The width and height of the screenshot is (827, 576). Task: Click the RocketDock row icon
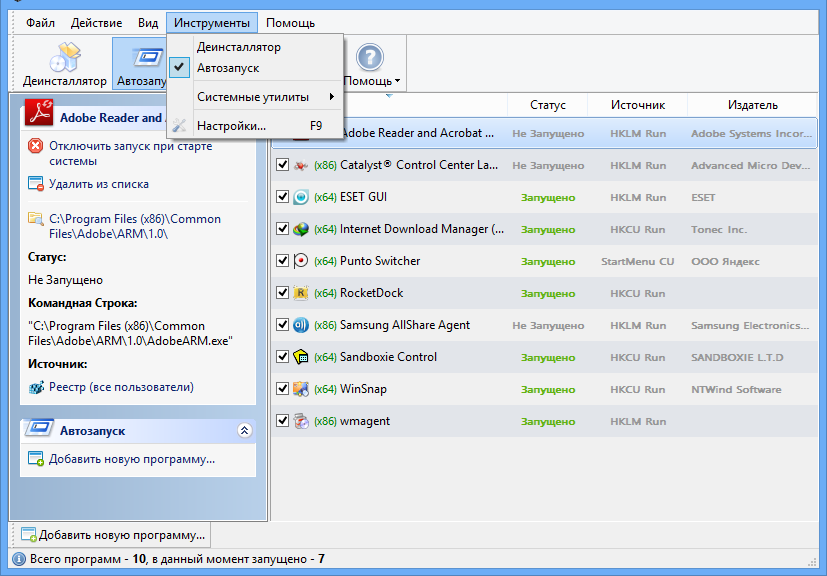point(301,293)
